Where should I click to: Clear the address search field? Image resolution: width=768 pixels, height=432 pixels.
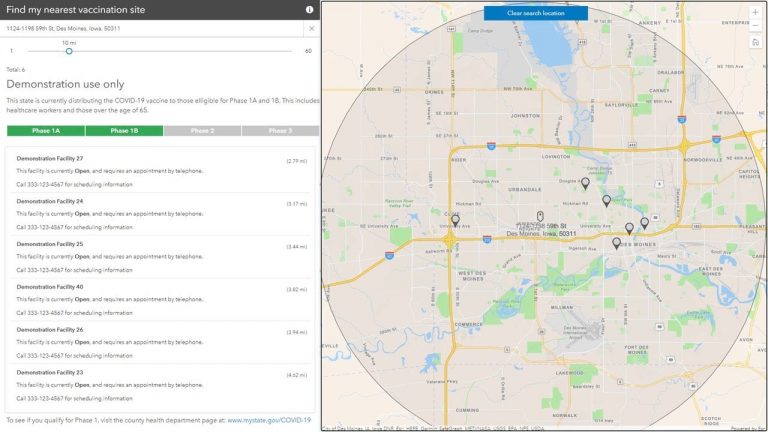(312, 28)
